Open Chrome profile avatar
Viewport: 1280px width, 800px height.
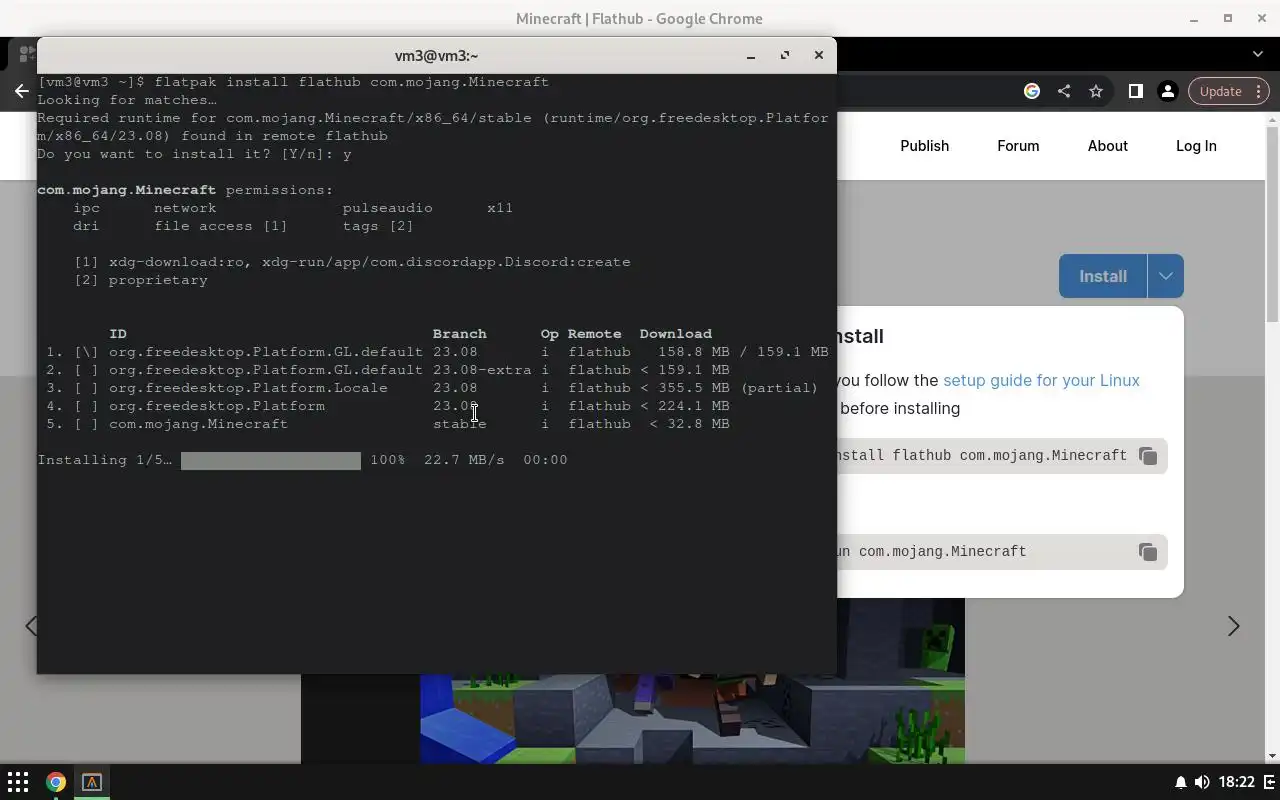tap(1167, 91)
